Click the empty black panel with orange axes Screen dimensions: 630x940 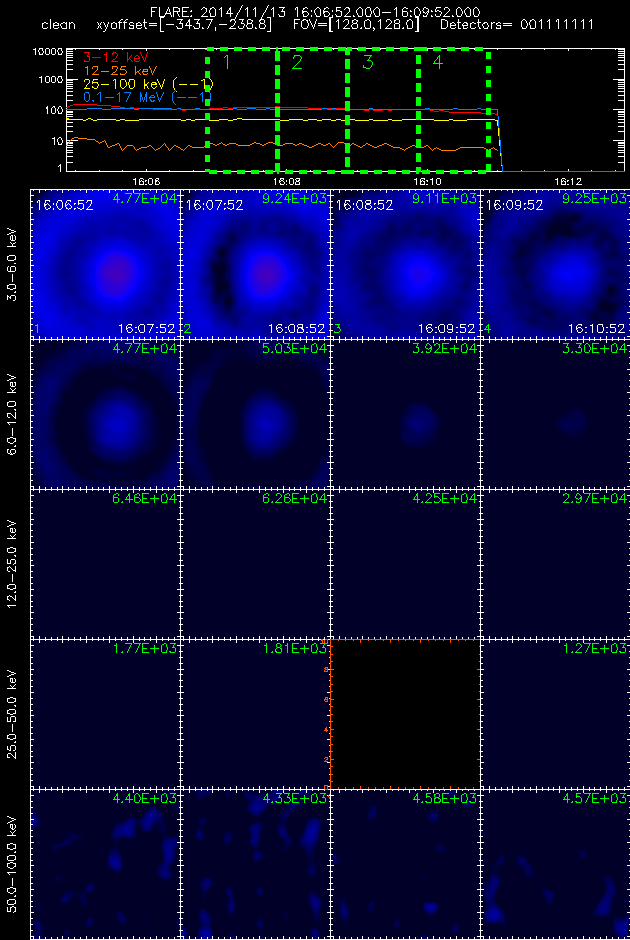(x=405, y=713)
